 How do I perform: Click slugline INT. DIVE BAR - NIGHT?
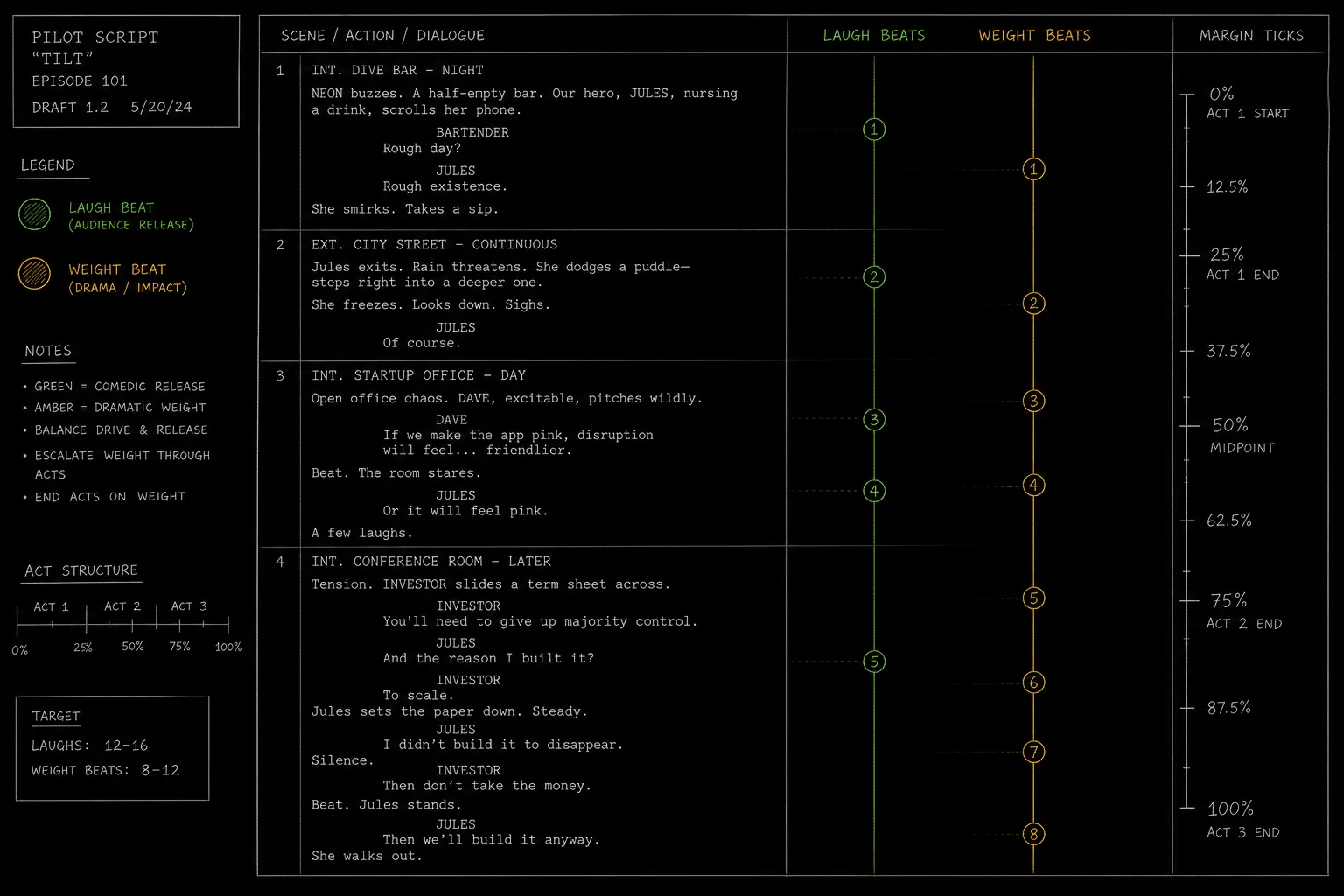(x=397, y=70)
